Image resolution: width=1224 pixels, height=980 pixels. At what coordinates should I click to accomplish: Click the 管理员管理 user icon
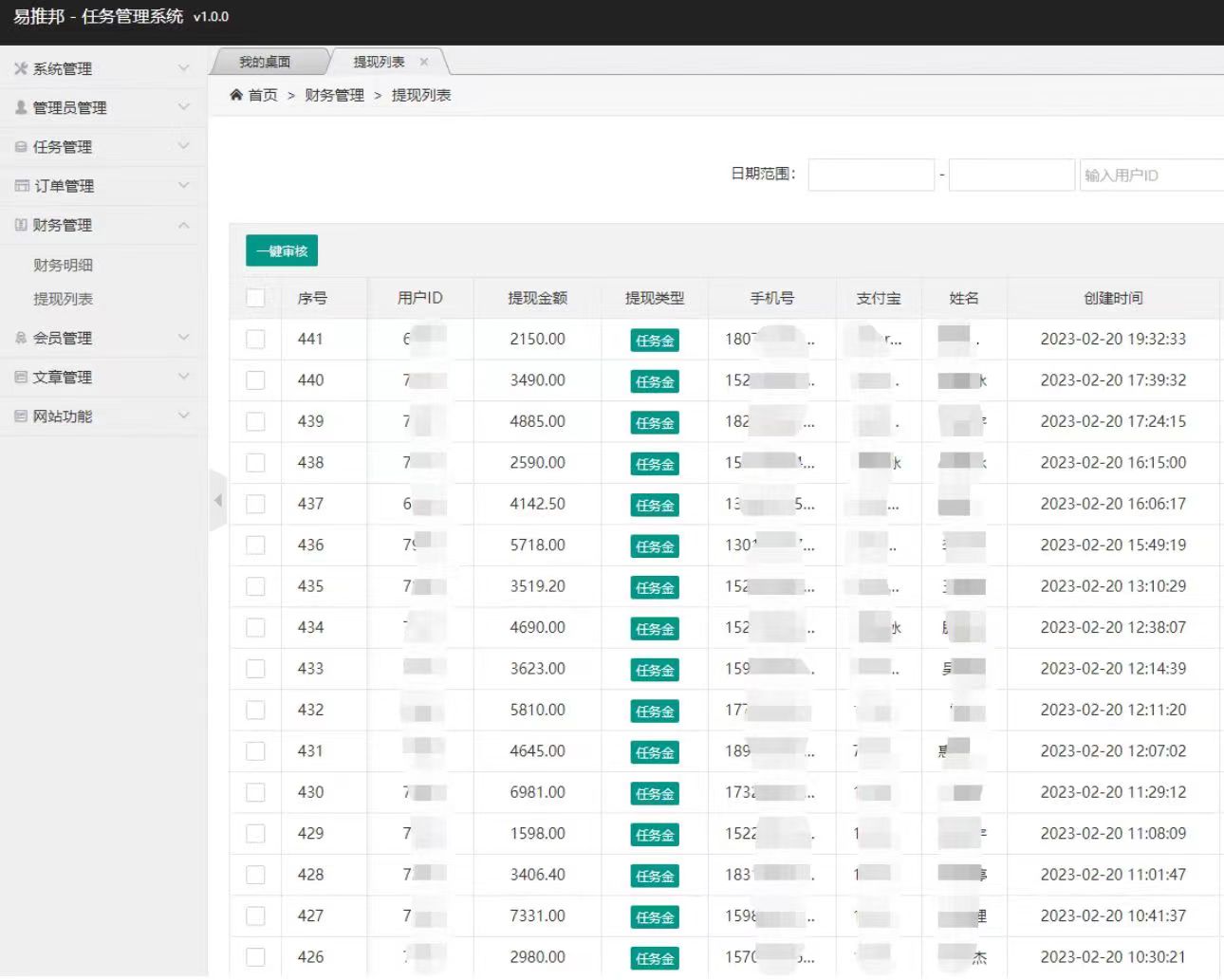21,107
